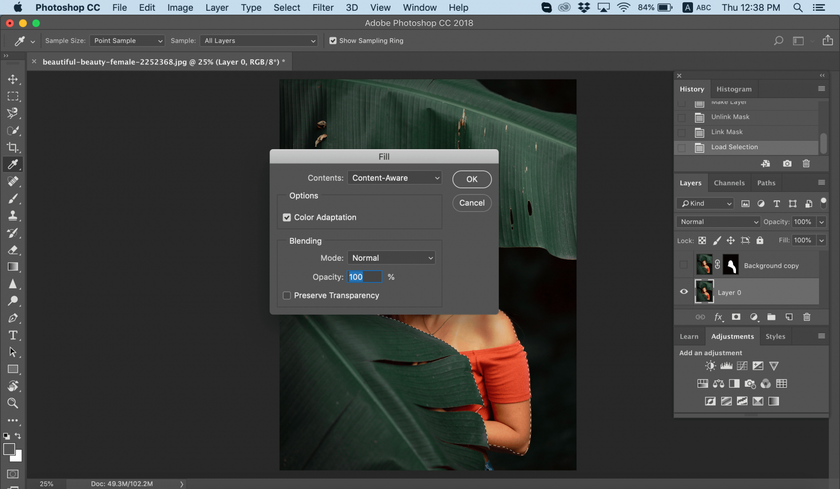Open the Layer menu
Image resolution: width=840 pixels, height=489 pixels.
216,7
